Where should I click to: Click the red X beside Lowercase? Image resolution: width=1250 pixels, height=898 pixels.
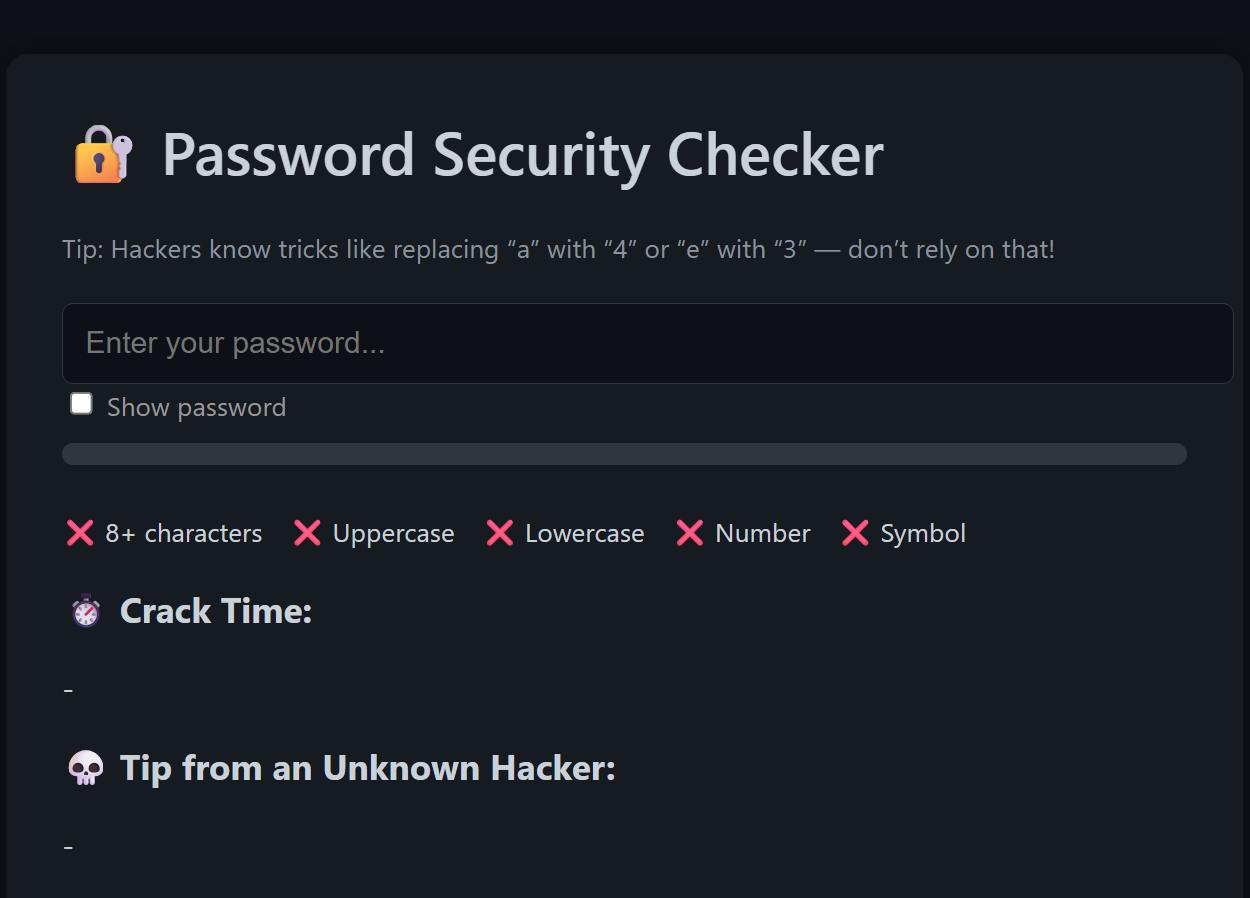pyautogui.click(x=499, y=533)
